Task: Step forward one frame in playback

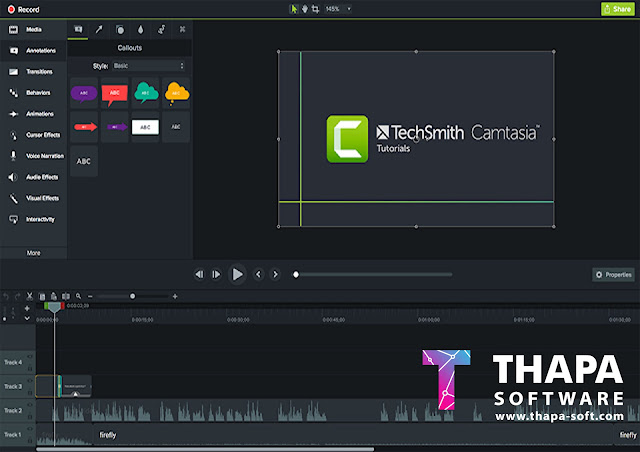Action: click(x=216, y=274)
